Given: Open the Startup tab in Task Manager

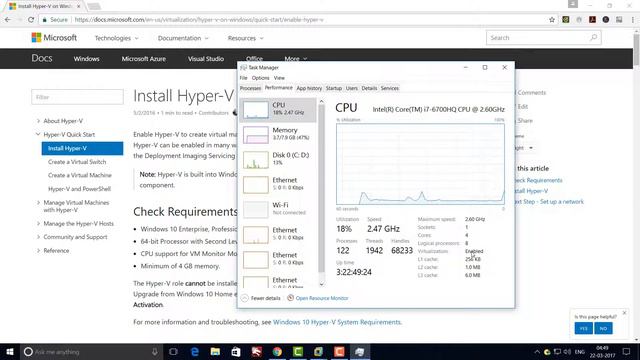Looking at the screenshot, I should click(333, 88).
